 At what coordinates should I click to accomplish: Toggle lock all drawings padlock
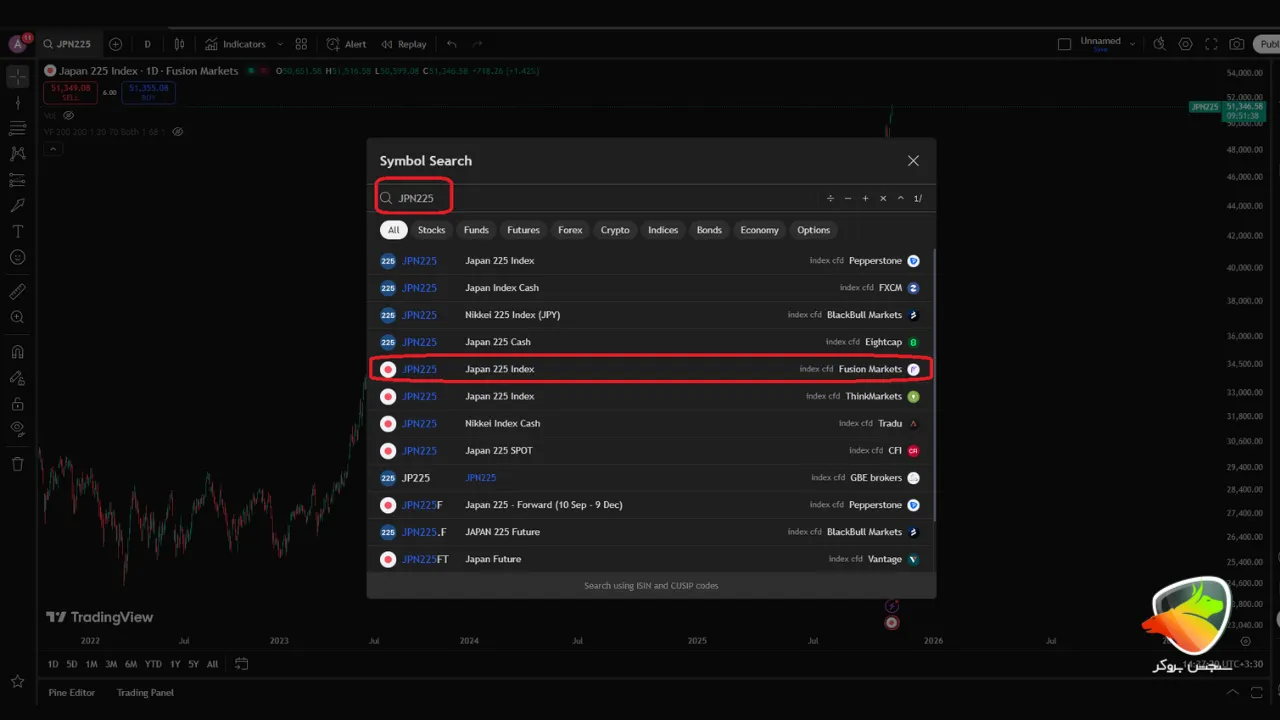17,404
